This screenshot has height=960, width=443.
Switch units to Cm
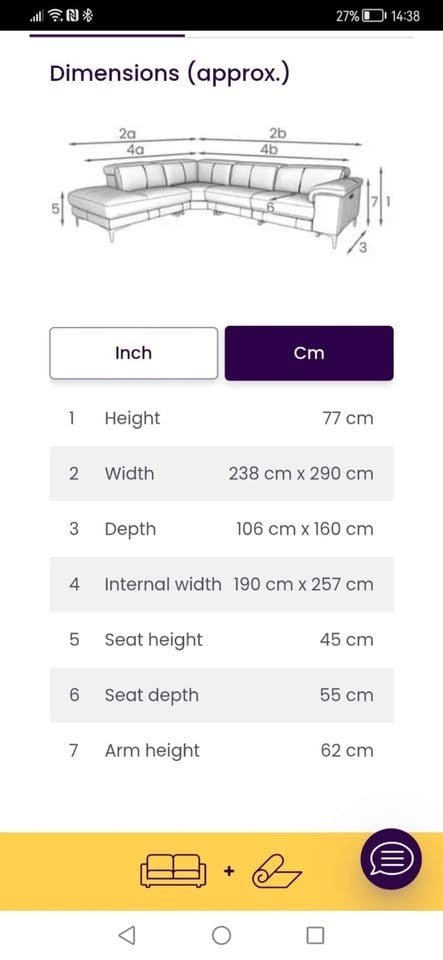click(309, 353)
